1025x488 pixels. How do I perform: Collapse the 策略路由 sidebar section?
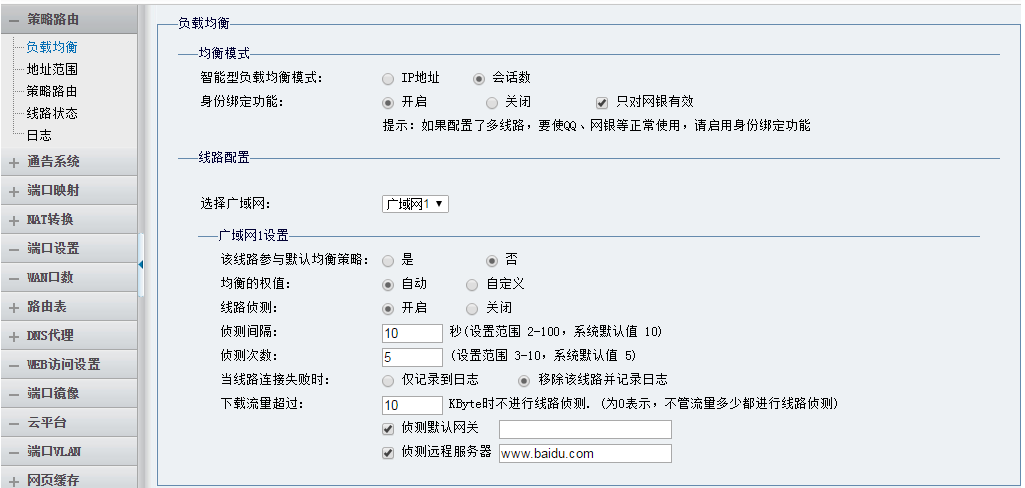point(69,20)
